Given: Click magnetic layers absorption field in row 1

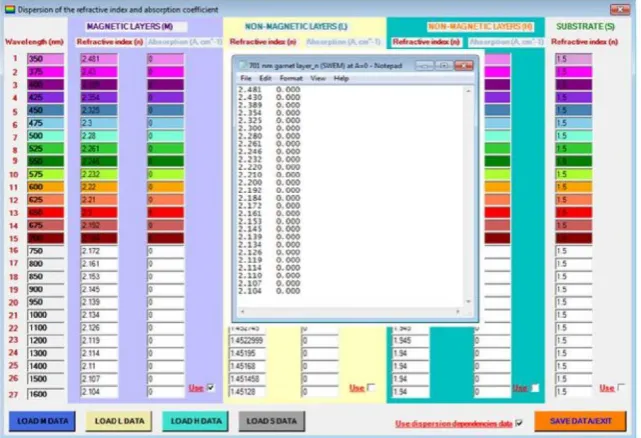Looking at the screenshot, I should (x=166, y=59).
